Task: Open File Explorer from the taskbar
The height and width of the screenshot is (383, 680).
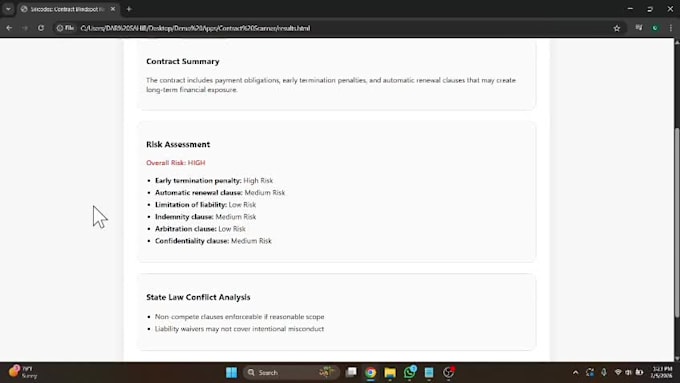Action: [x=390, y=372]
